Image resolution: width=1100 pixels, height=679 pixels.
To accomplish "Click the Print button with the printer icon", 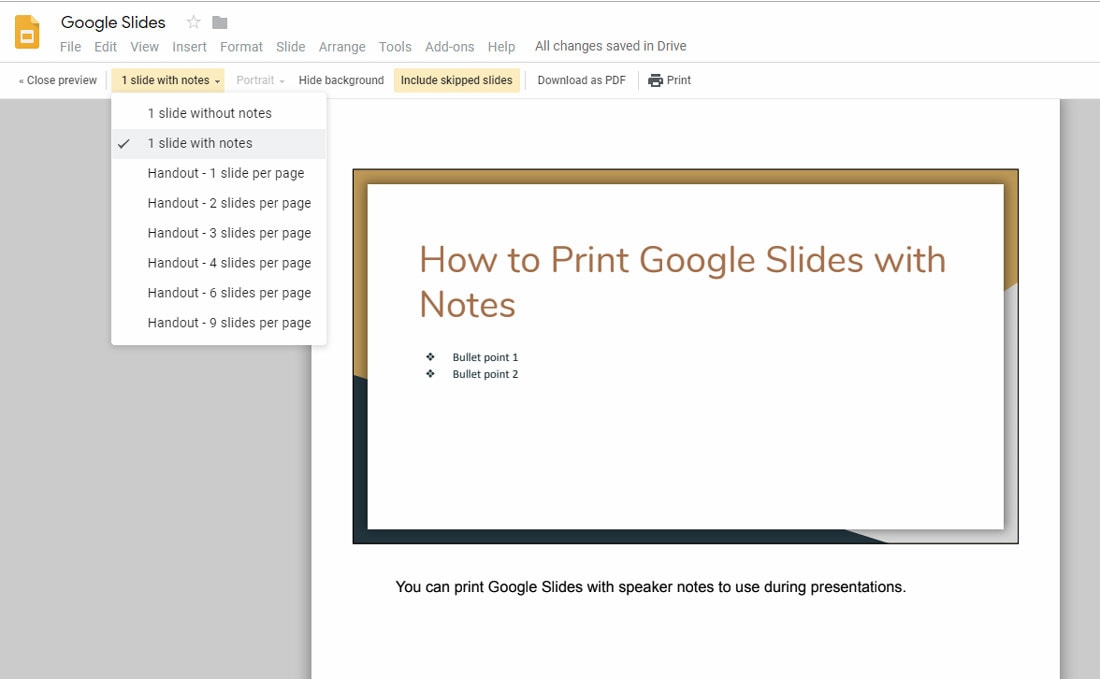I will click(x=669, y=80).
